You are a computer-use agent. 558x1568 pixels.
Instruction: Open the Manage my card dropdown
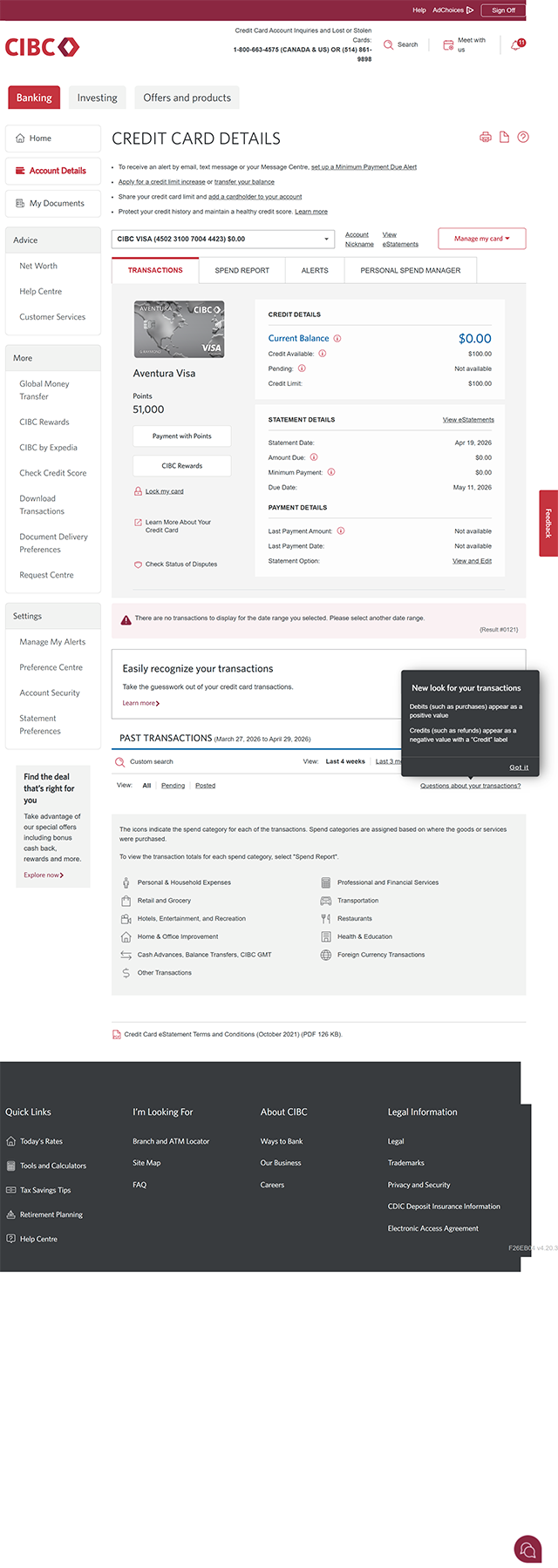click(482, 239)
